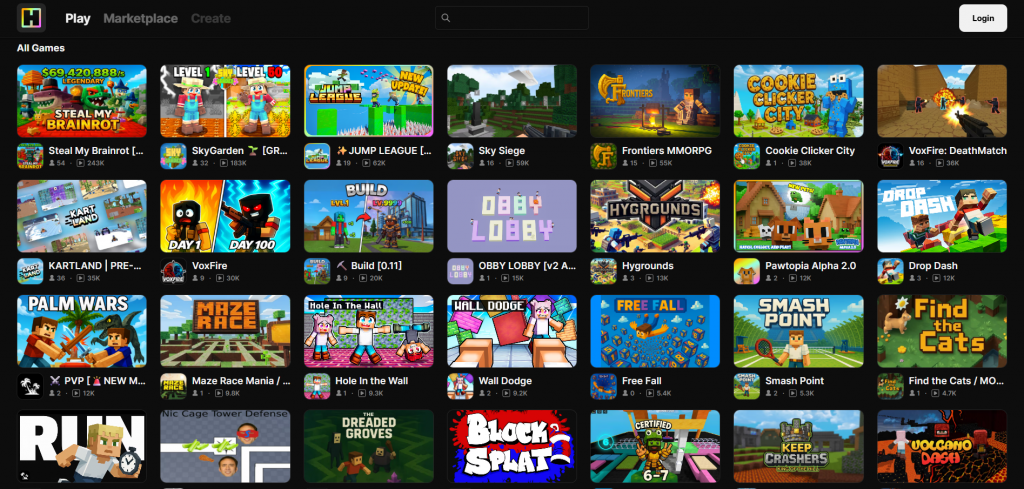Open the Drop Dash title link
Screen dimensions: 1024x489
pos(933,266)
